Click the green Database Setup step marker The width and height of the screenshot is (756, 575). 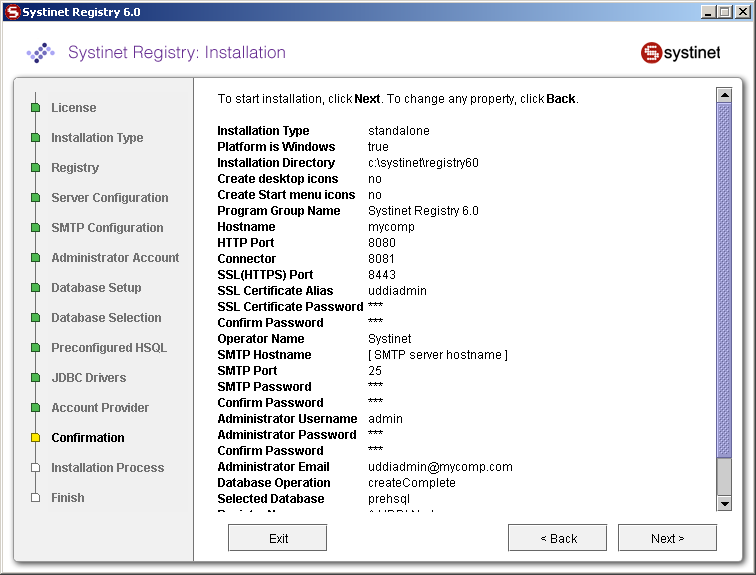coord(35,288)
